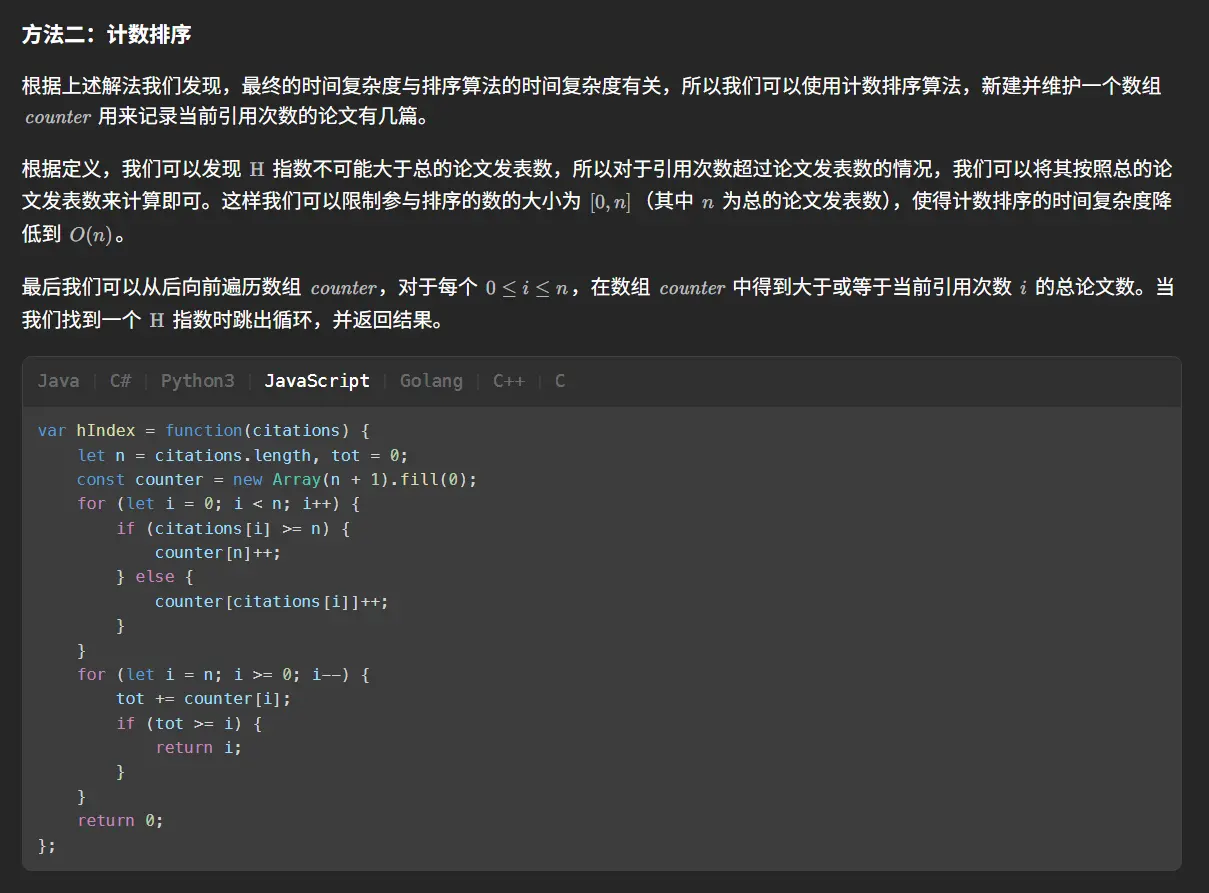Image resolution: width=1209 pixels, height=893 pixels.
Task: Click the 'return i;' code line
Action: click(198, 747)
